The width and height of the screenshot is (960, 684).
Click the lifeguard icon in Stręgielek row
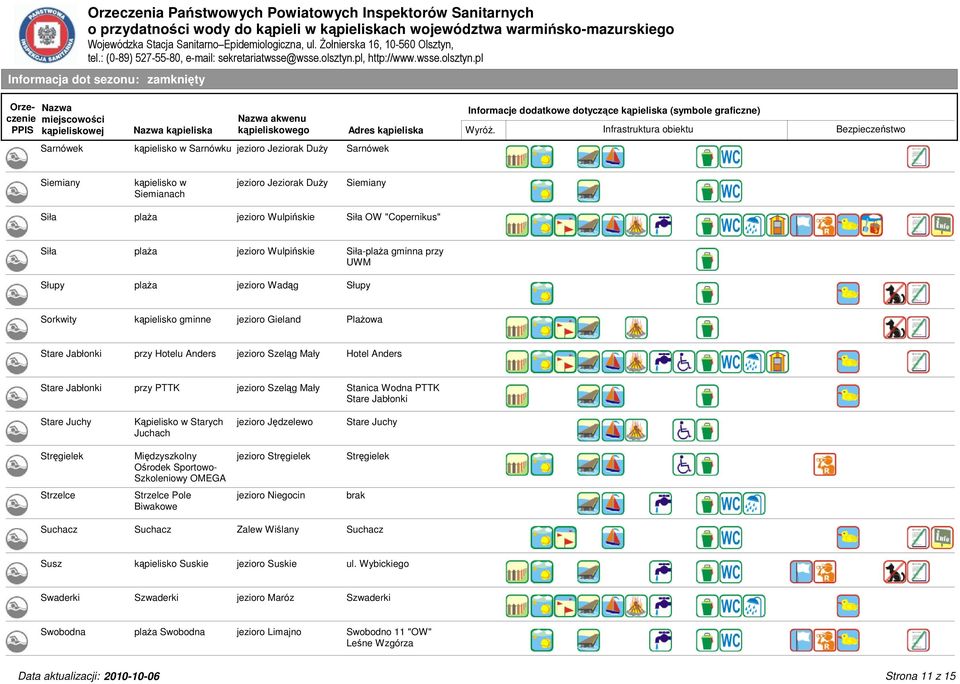(825, 465)
